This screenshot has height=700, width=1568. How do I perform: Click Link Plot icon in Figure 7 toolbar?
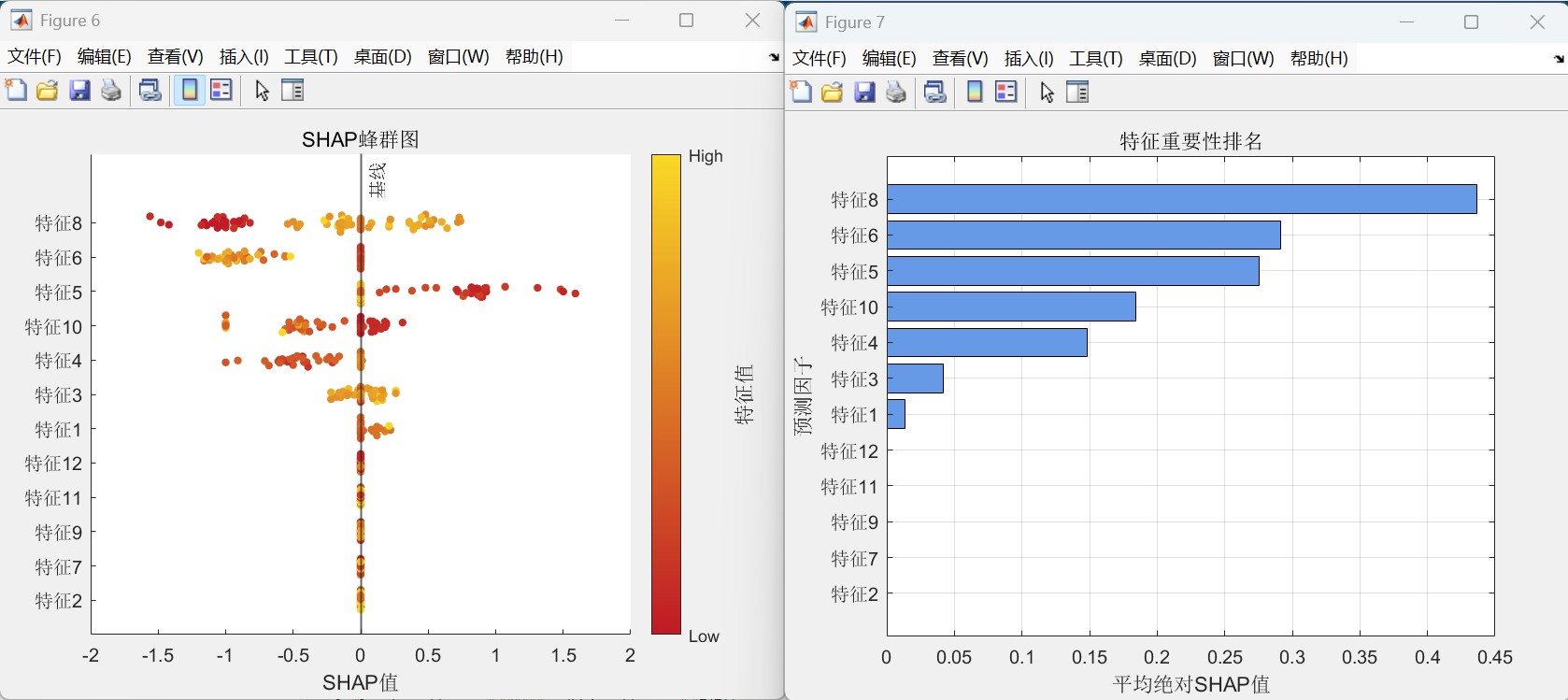tap(934, 93)
